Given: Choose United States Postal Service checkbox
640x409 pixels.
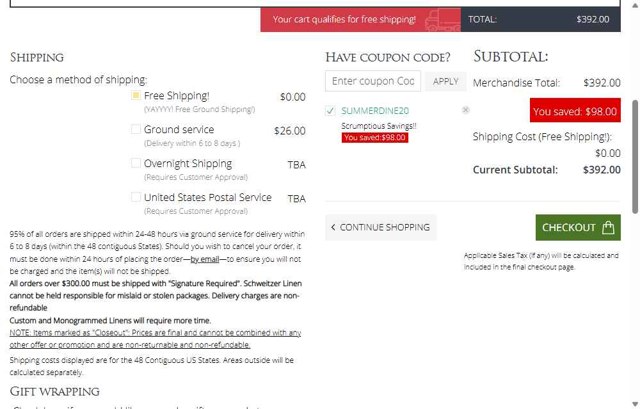Looking at the screenshot, I should pos(136,197).
